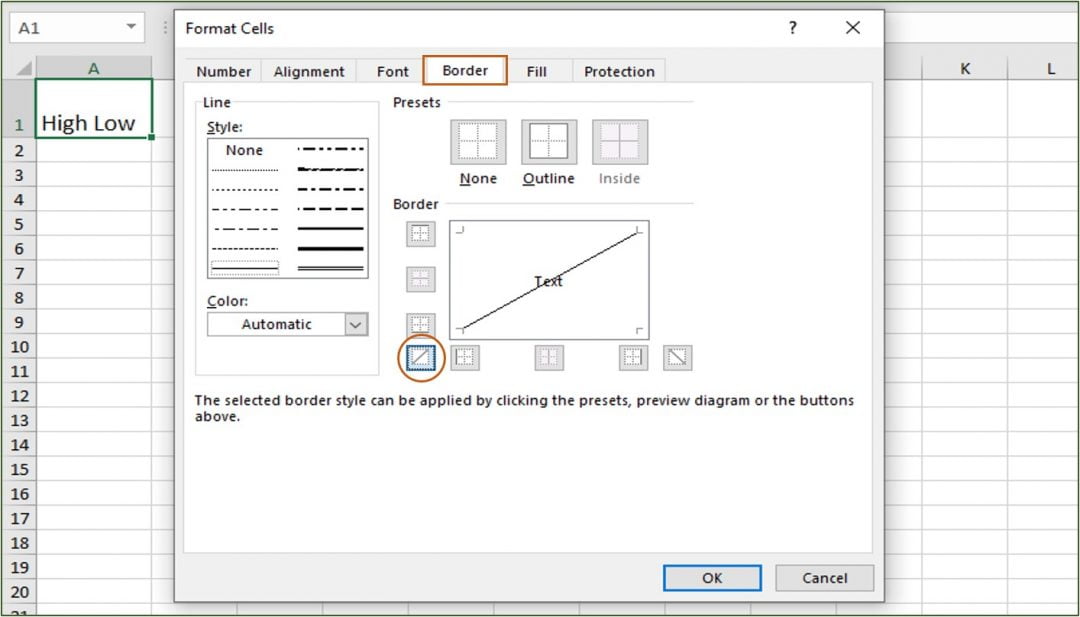The width and height of the screenshot is (1080, 617).
Task: Switch to the Protection tab
Action: point(619,71)
